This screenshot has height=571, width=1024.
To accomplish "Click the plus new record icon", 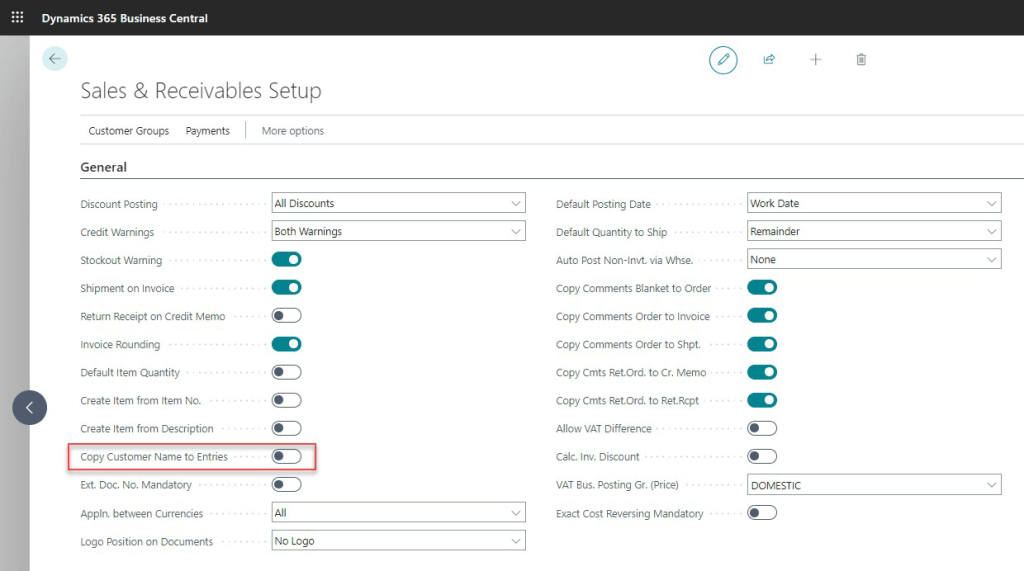I will pyautogui.click(x=815, y=60).
